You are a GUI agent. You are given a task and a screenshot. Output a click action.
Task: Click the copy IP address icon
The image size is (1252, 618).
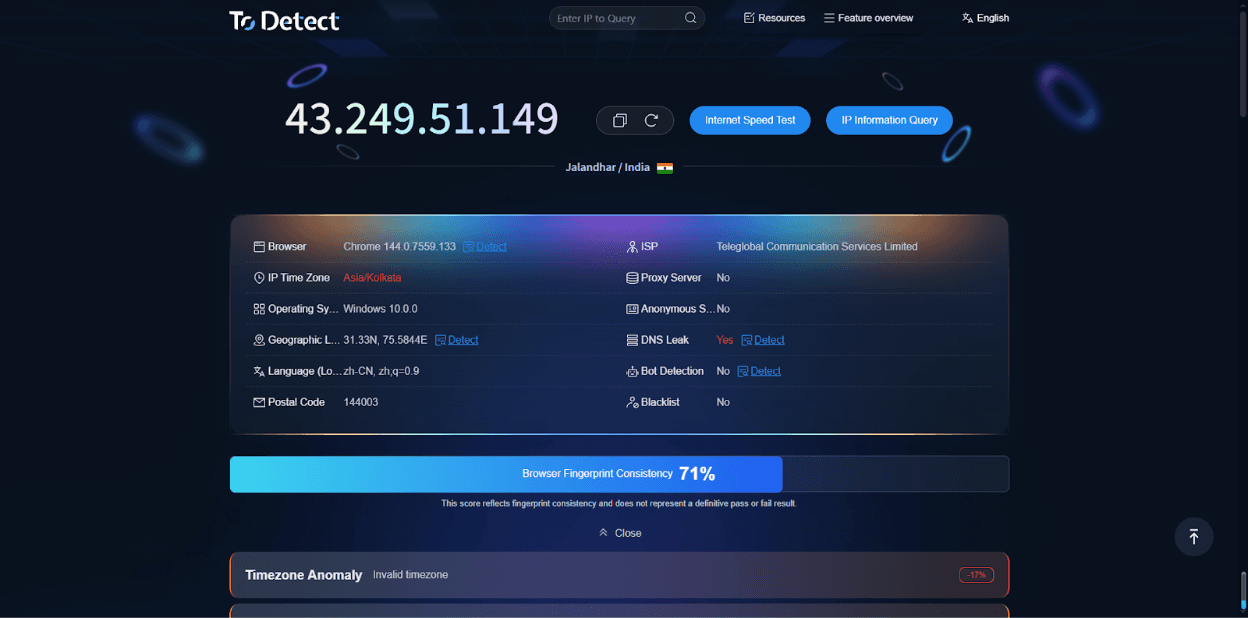click(620, 120)
